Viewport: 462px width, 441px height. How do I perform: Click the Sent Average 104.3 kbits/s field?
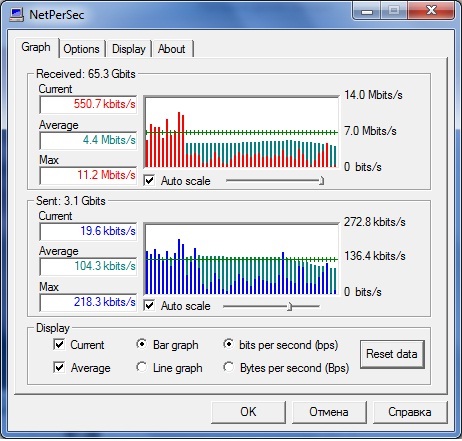click(x=88, y=266)
